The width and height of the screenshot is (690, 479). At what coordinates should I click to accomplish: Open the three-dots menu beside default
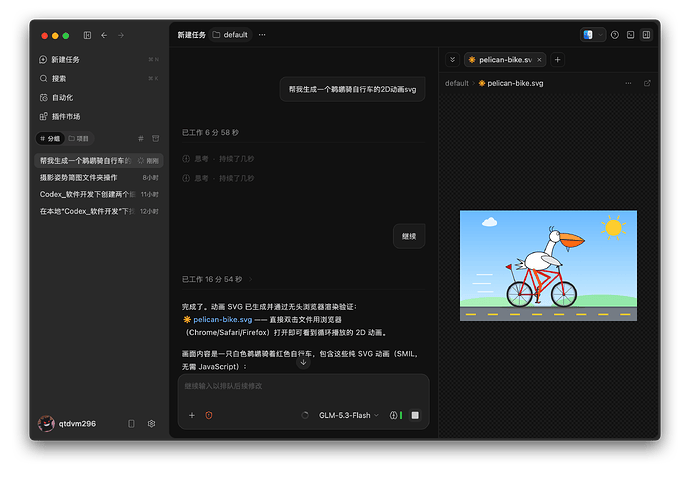tap(262, 35)
